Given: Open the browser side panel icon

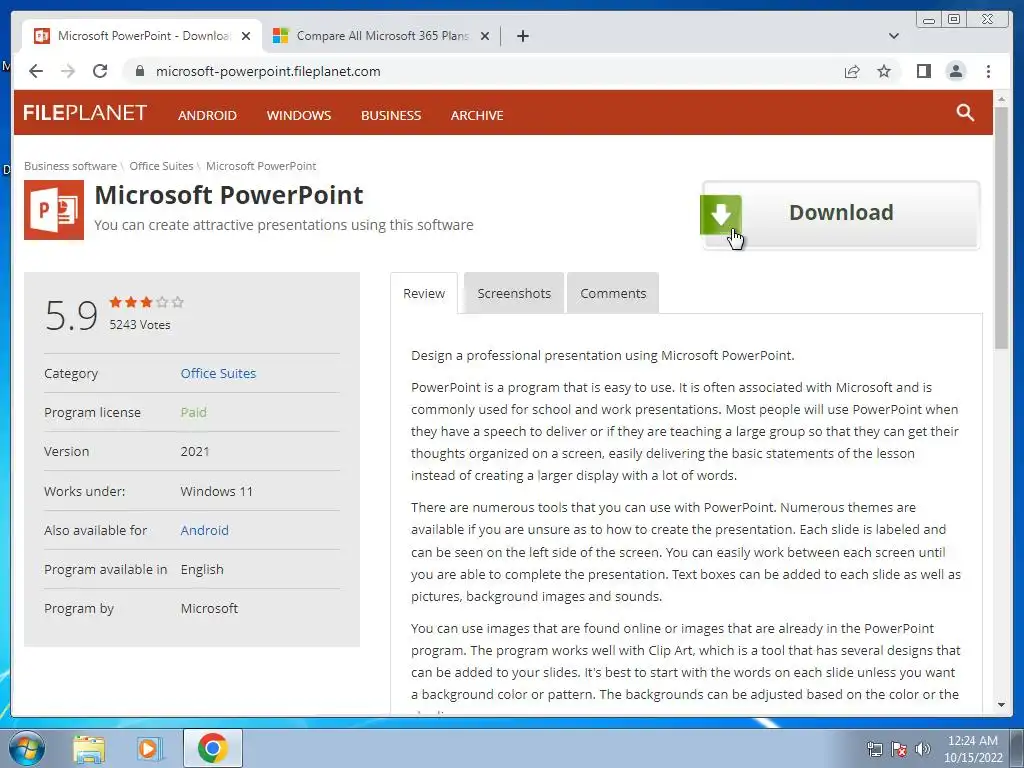Looking at the screenshot, I should coord(923,71).
